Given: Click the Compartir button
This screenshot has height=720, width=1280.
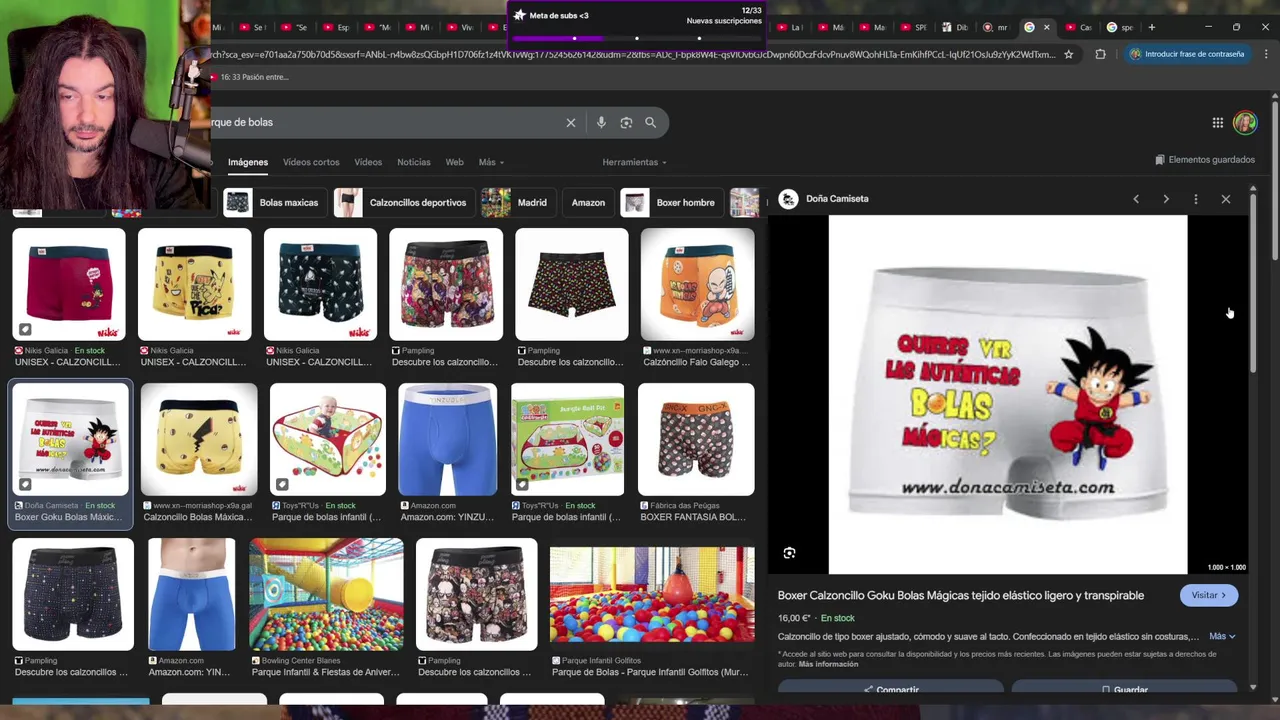Looking at the screenshot, I should [x=891, y=688].
